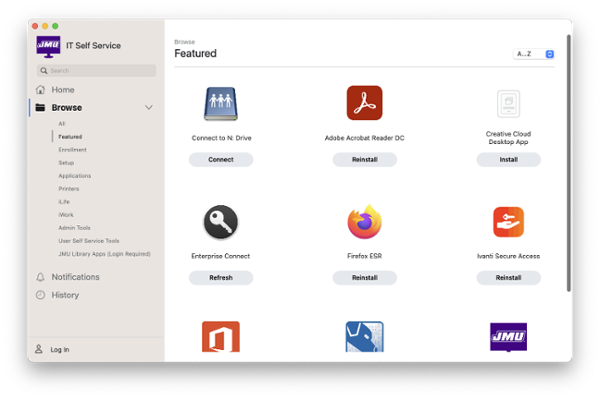Open the A..Z sort dropdown

click(x=534, y=54)
